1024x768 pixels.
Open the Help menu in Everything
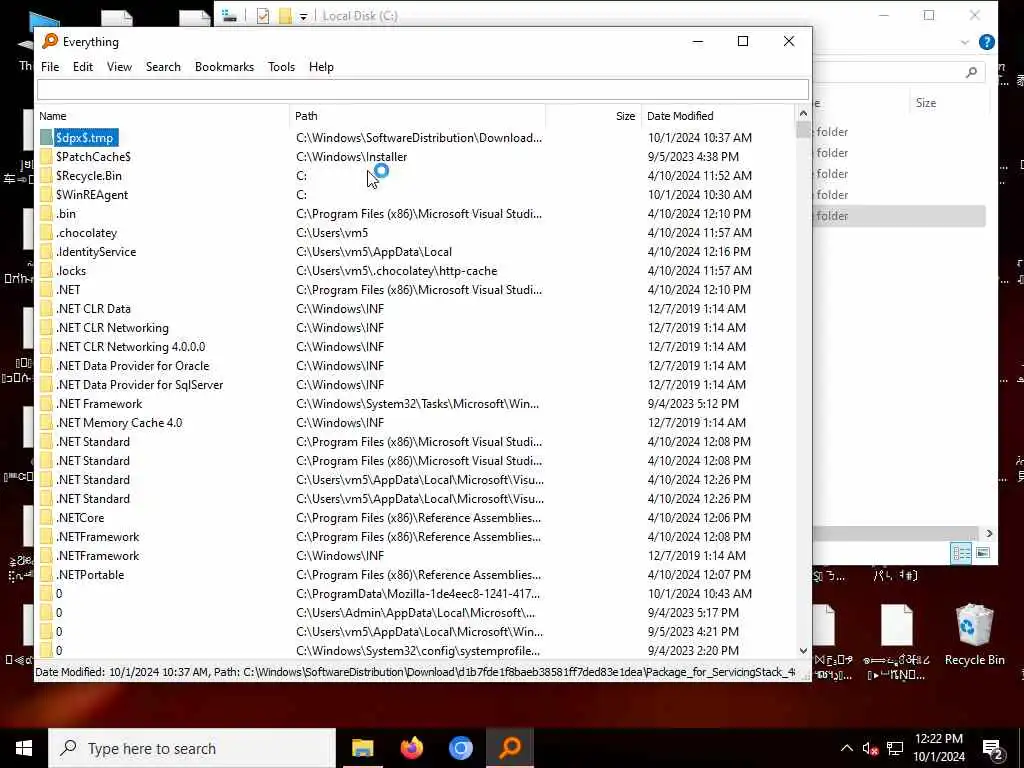[x=321, y=67]
